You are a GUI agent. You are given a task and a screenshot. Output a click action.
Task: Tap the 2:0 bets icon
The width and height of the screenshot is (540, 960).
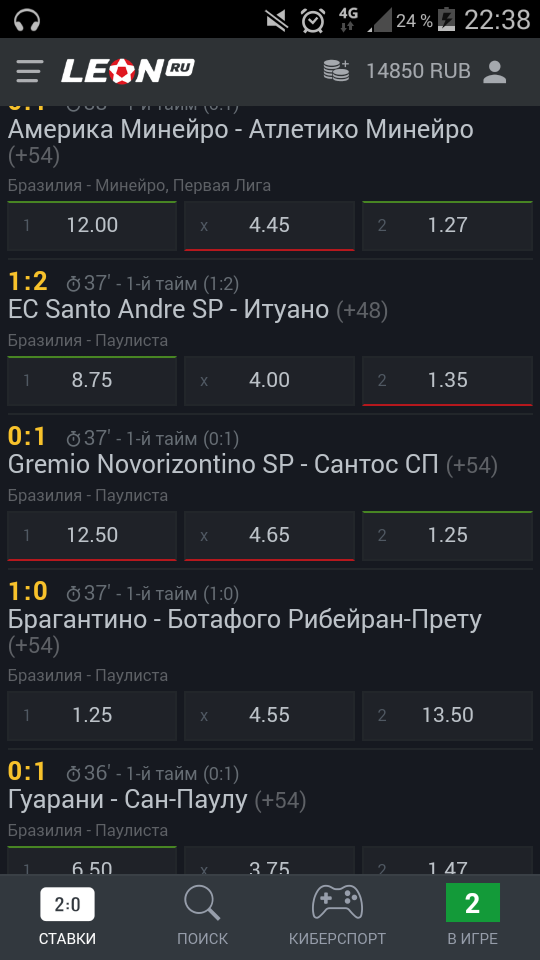pyautogui.click(x=67, y=904)
